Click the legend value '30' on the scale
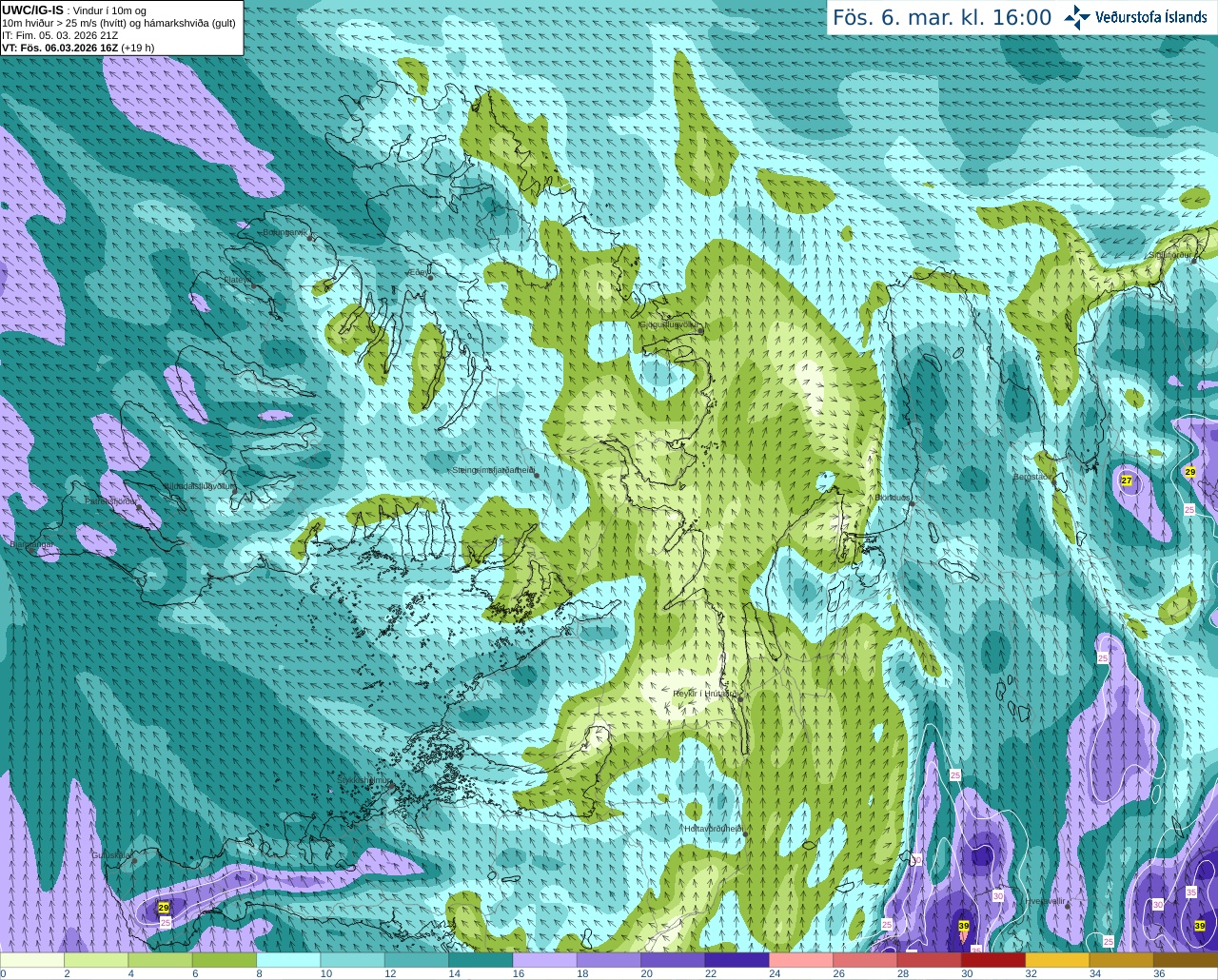This screenshot has width=1218, height=980. (967, 973)
